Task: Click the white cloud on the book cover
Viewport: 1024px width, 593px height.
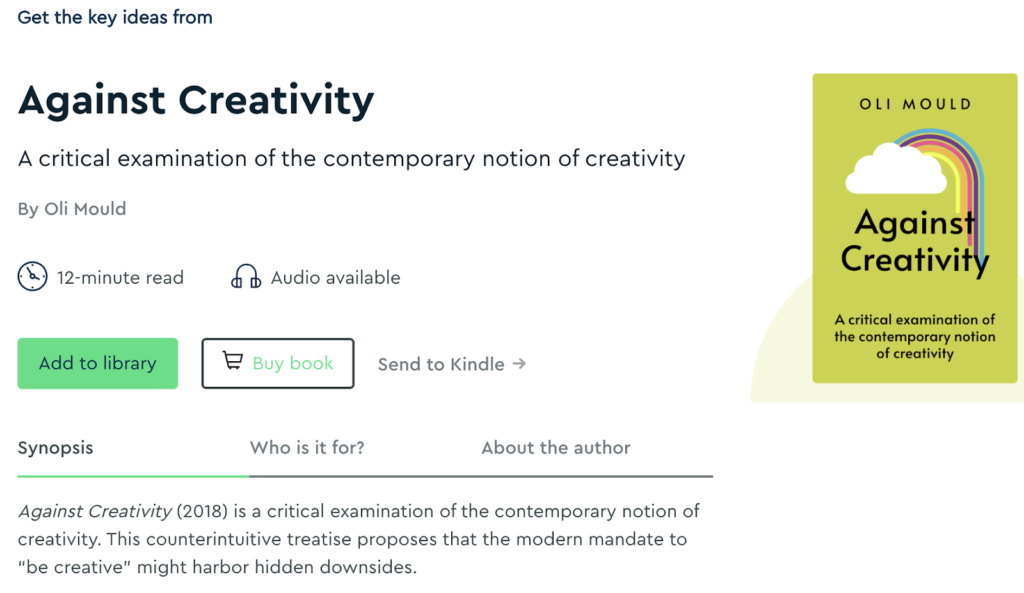Action: (895, 170)
